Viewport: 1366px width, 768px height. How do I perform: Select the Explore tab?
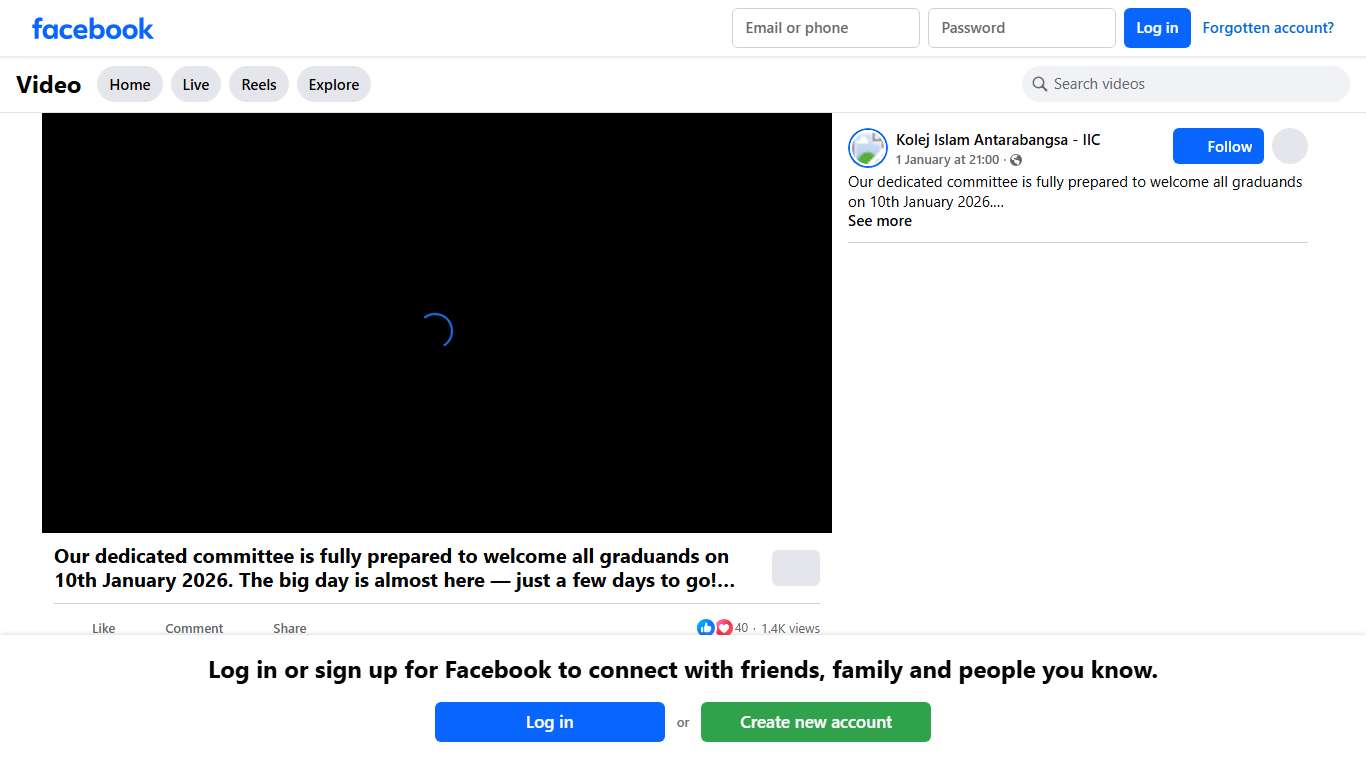coord(334,84)
